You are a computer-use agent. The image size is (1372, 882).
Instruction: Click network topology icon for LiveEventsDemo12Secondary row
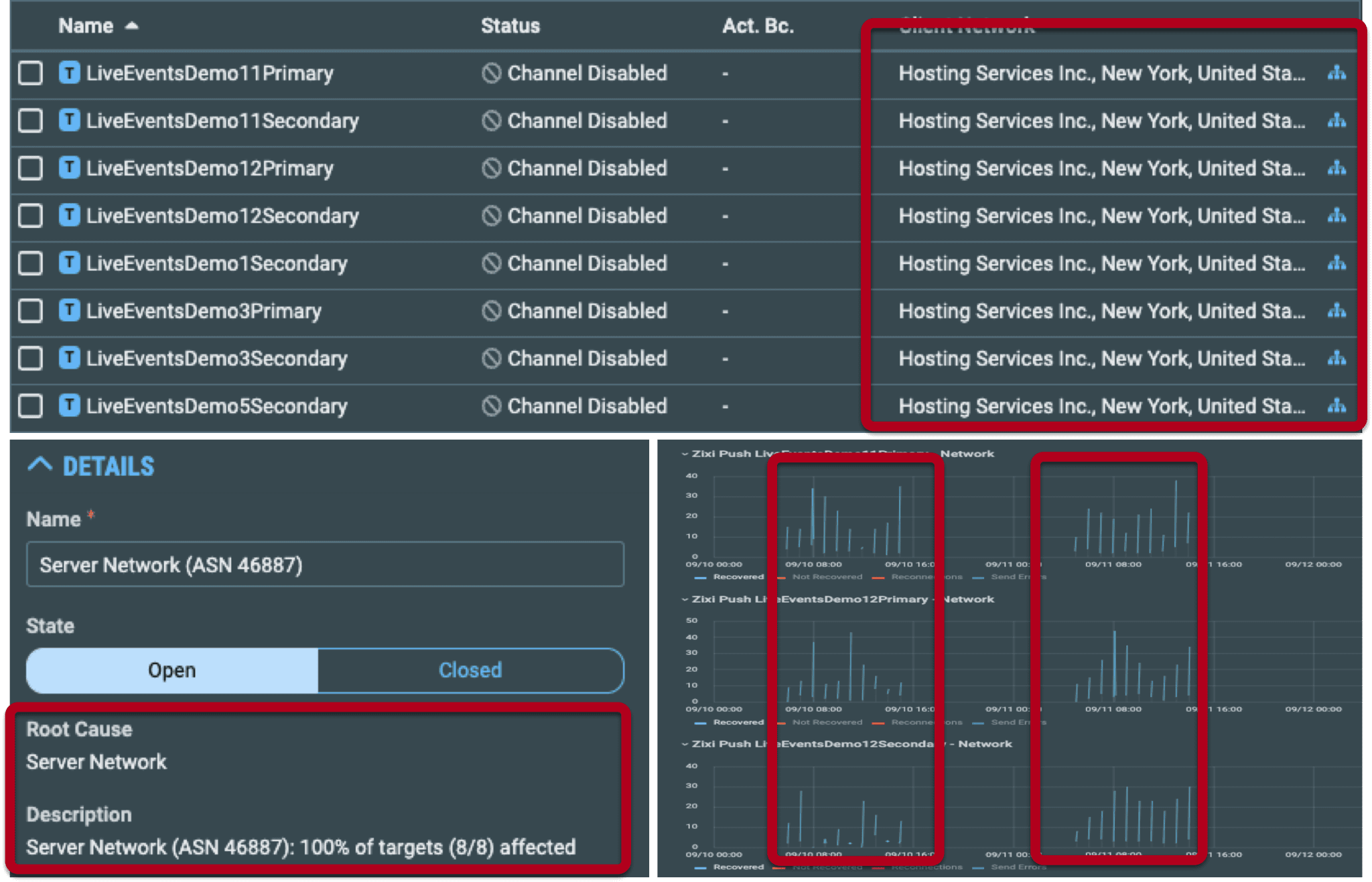(x=1336, y=216)
